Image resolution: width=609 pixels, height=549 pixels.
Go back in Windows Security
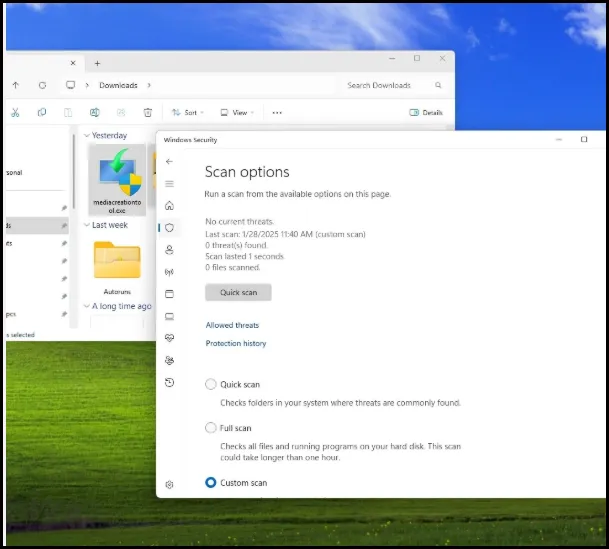pyautogui.click(x=169, y=162)
